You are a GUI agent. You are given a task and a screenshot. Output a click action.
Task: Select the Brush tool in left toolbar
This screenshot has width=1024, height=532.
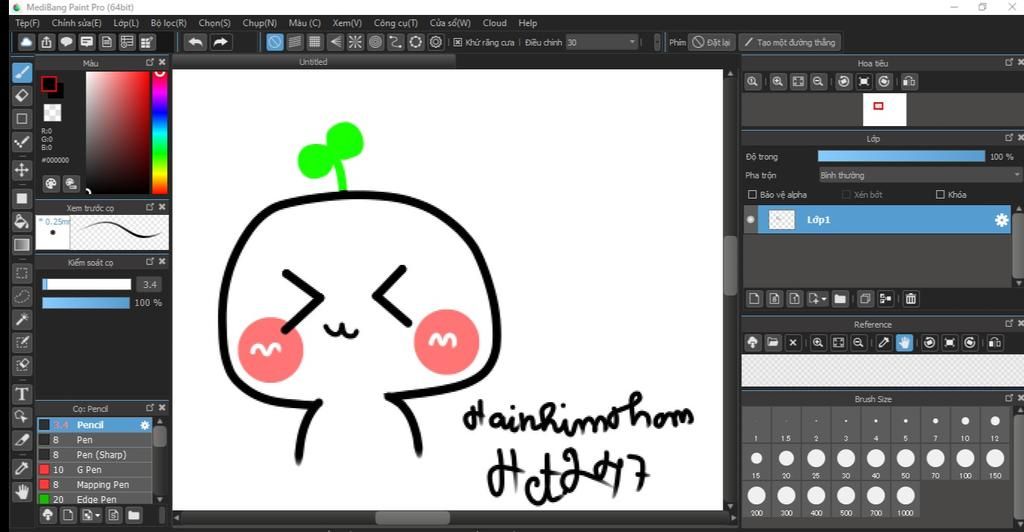[x=22, y=72]
